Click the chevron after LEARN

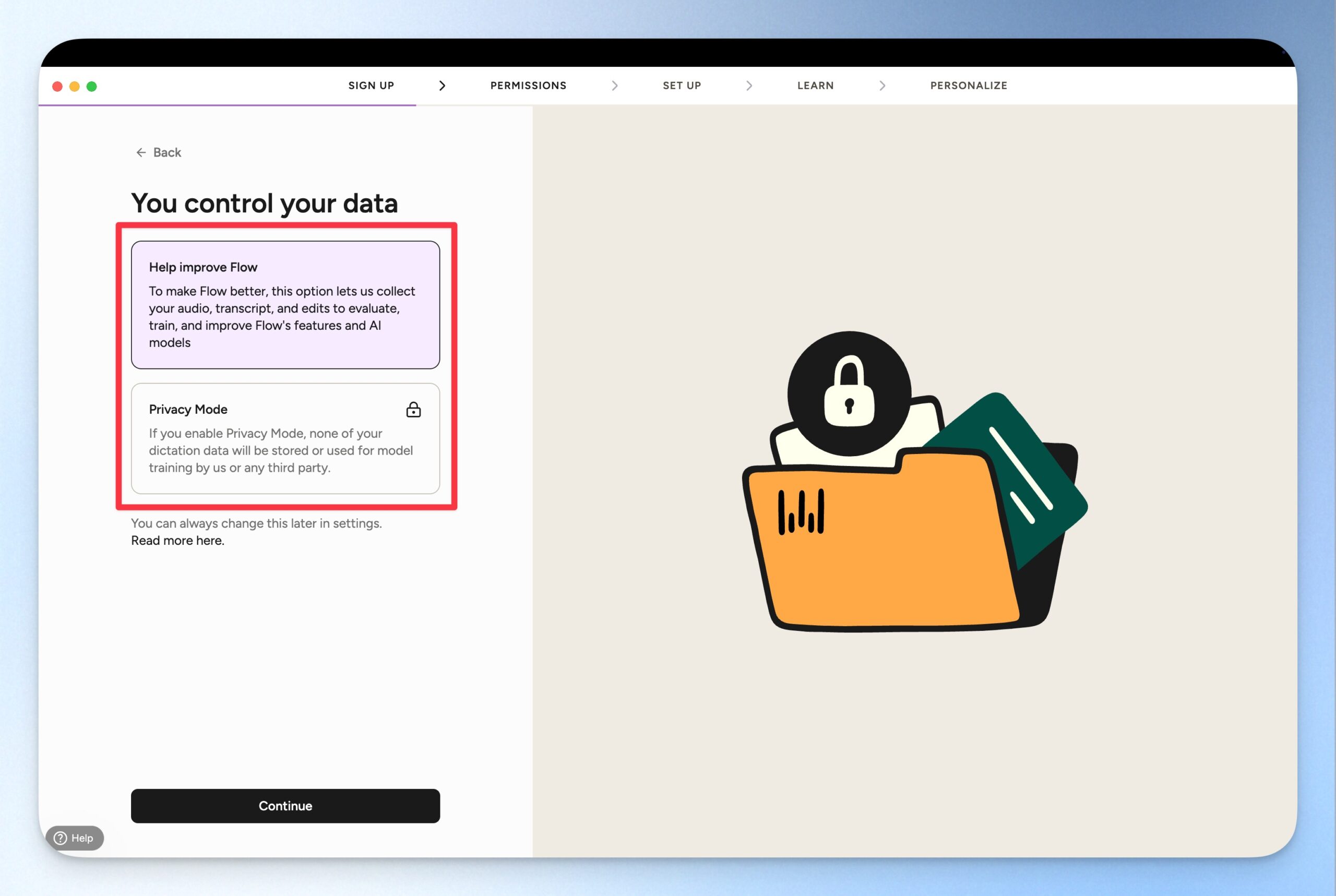coord(882,86)
